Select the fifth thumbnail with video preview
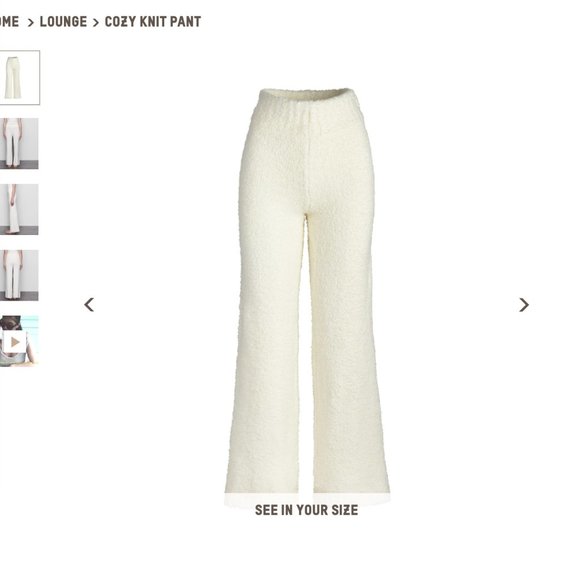This screenshot has height=580, width=580. (19, 341)
